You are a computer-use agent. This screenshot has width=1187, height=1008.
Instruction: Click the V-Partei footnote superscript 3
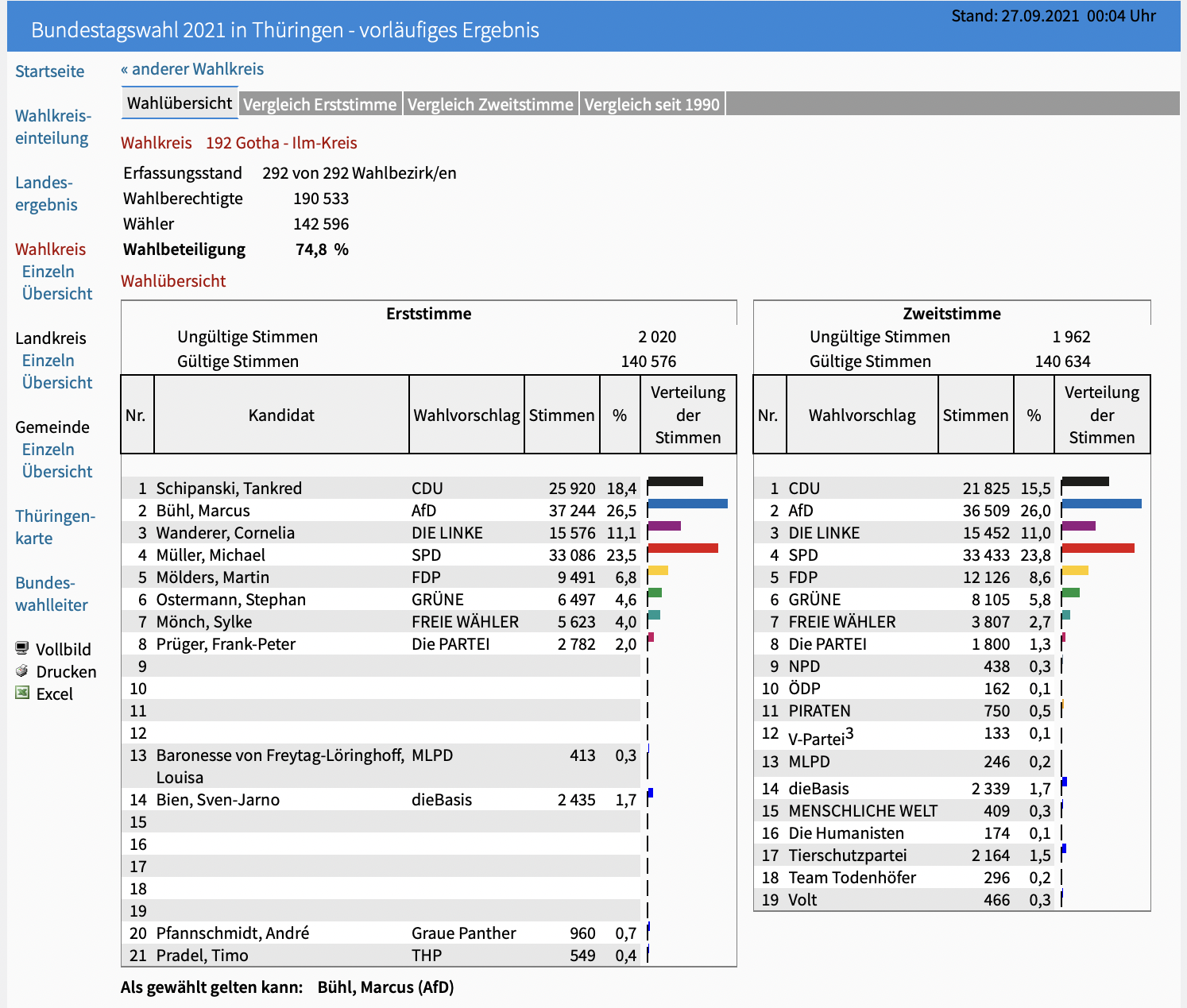[x=849, y=734]
